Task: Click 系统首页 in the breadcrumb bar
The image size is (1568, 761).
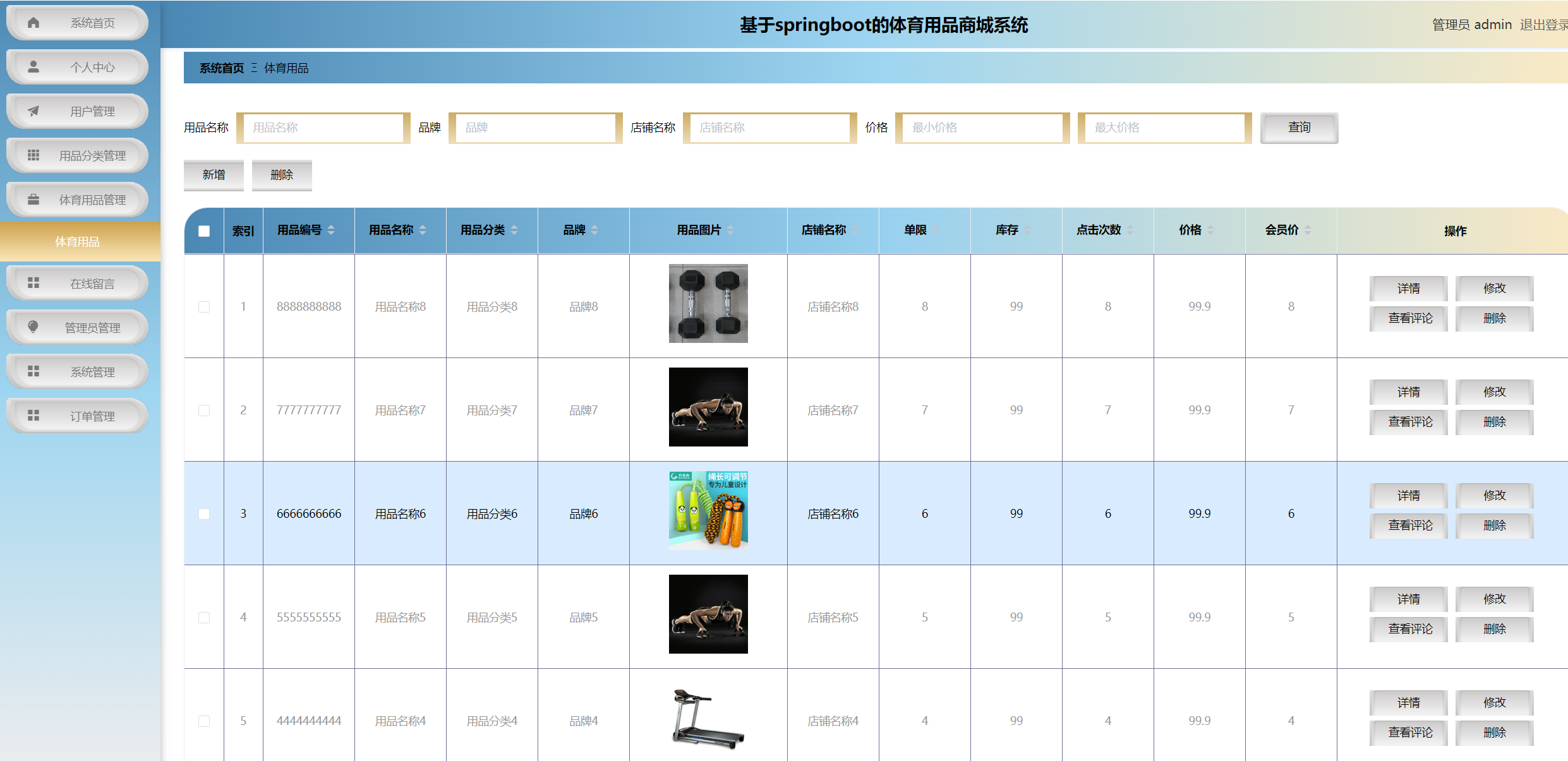Action: (x=220, y=68)
